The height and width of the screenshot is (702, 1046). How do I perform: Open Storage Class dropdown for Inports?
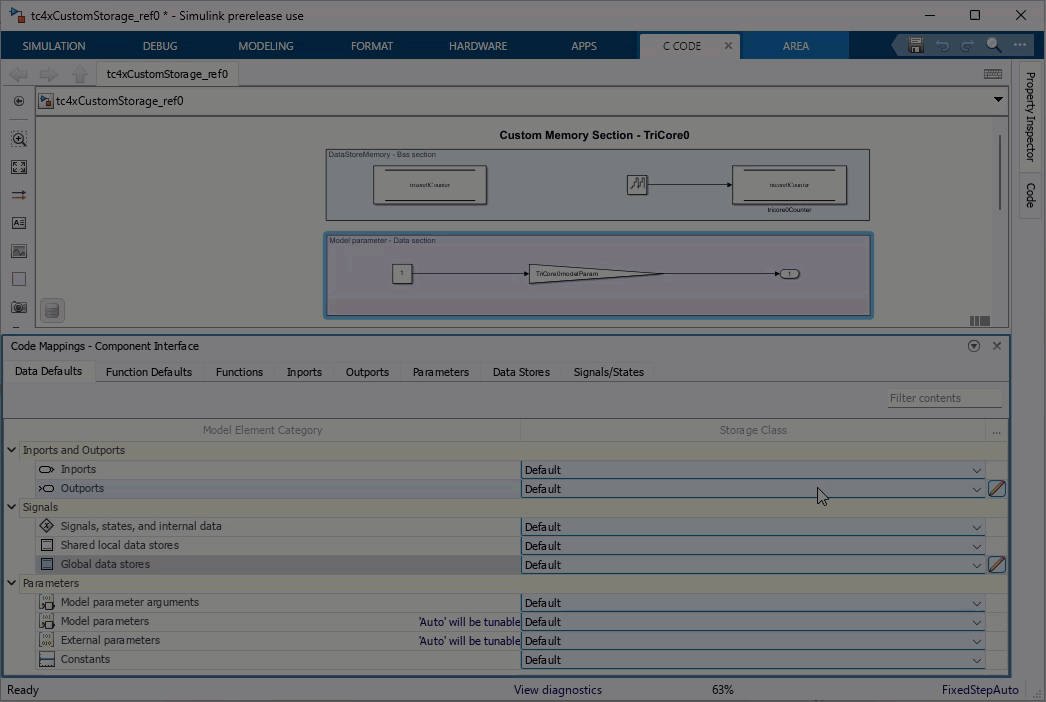pos(976,470)
